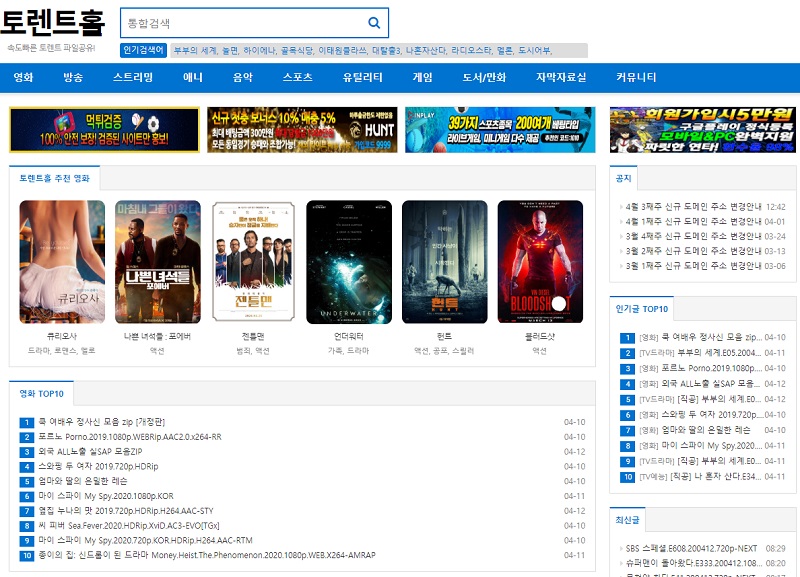Open the 헌트 movie poster

click(x=444, y=262)
